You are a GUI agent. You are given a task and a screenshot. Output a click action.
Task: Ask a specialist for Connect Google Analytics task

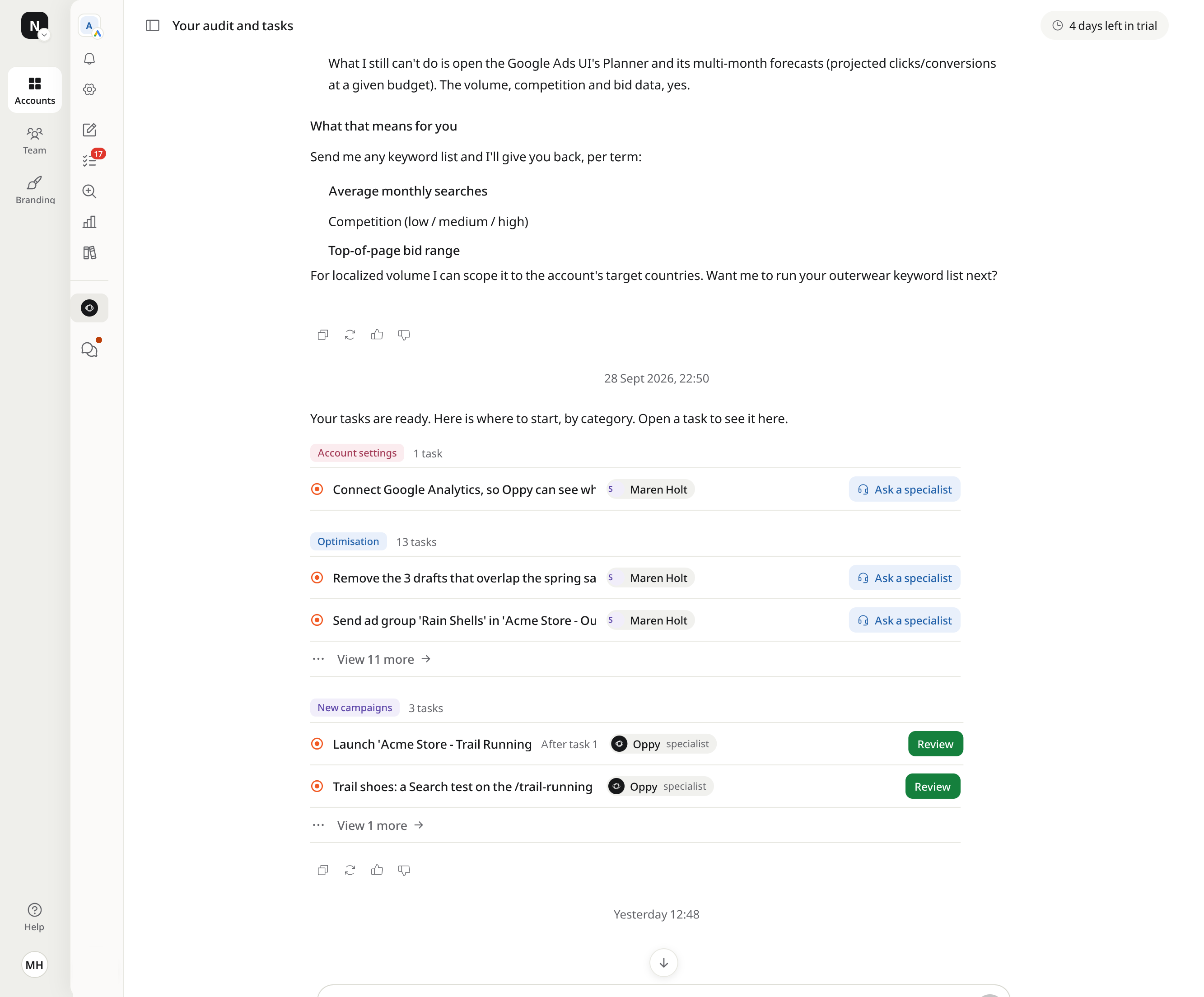tap(904, 489)
